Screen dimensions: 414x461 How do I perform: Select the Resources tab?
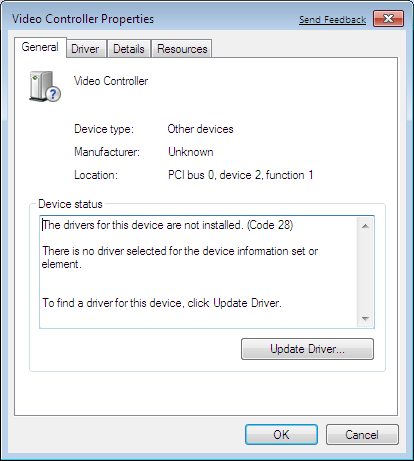(x=182, y=49)
